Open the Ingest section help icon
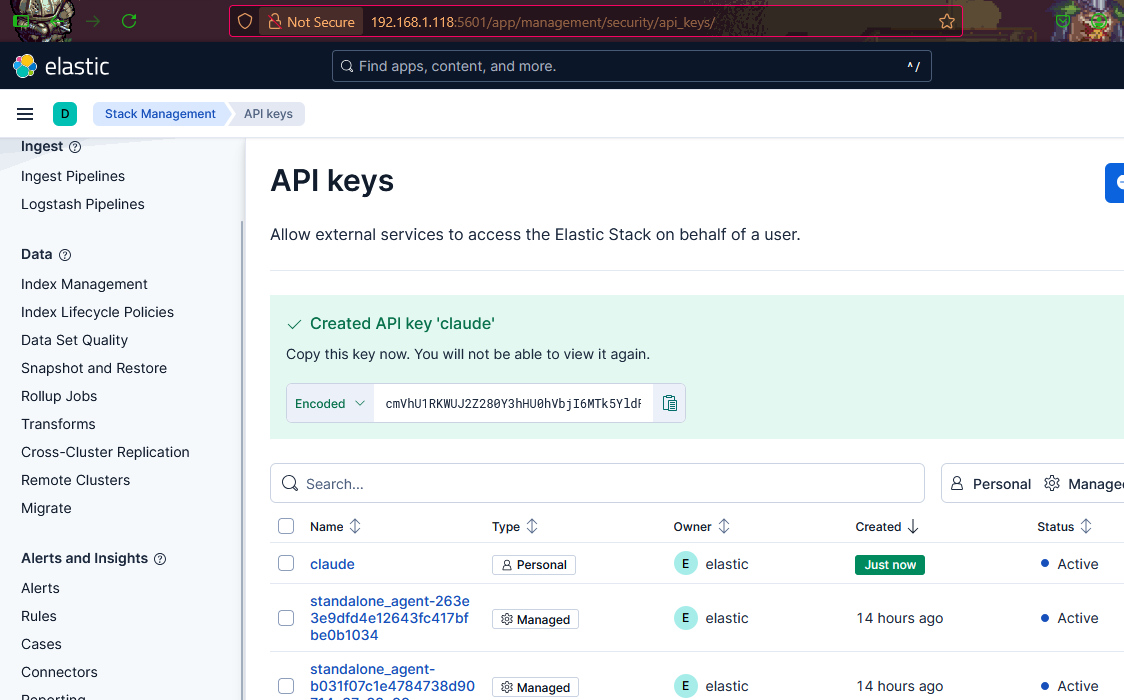The height and width of the screenshot is (700, 1124). (x=75, y=147)
